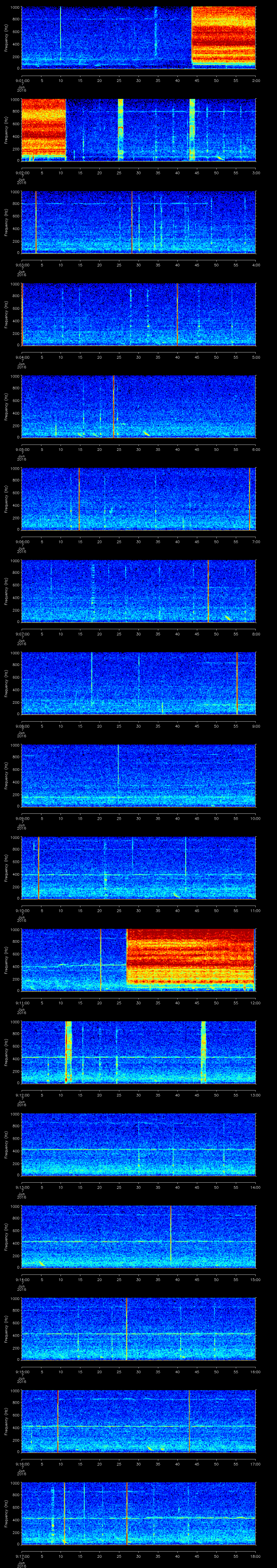Click the 3:00 end time label
Viewport: 277px width, 1568px height.
(256, 173)
